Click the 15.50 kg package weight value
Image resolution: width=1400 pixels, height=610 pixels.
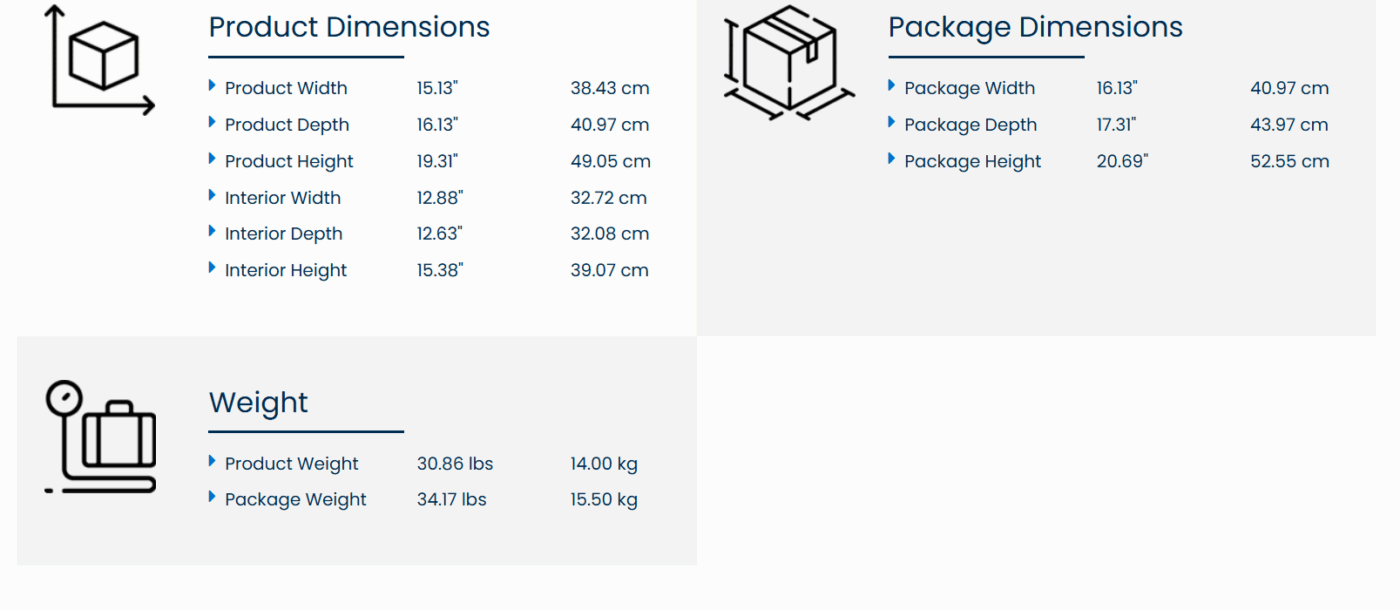coord(604,500)
